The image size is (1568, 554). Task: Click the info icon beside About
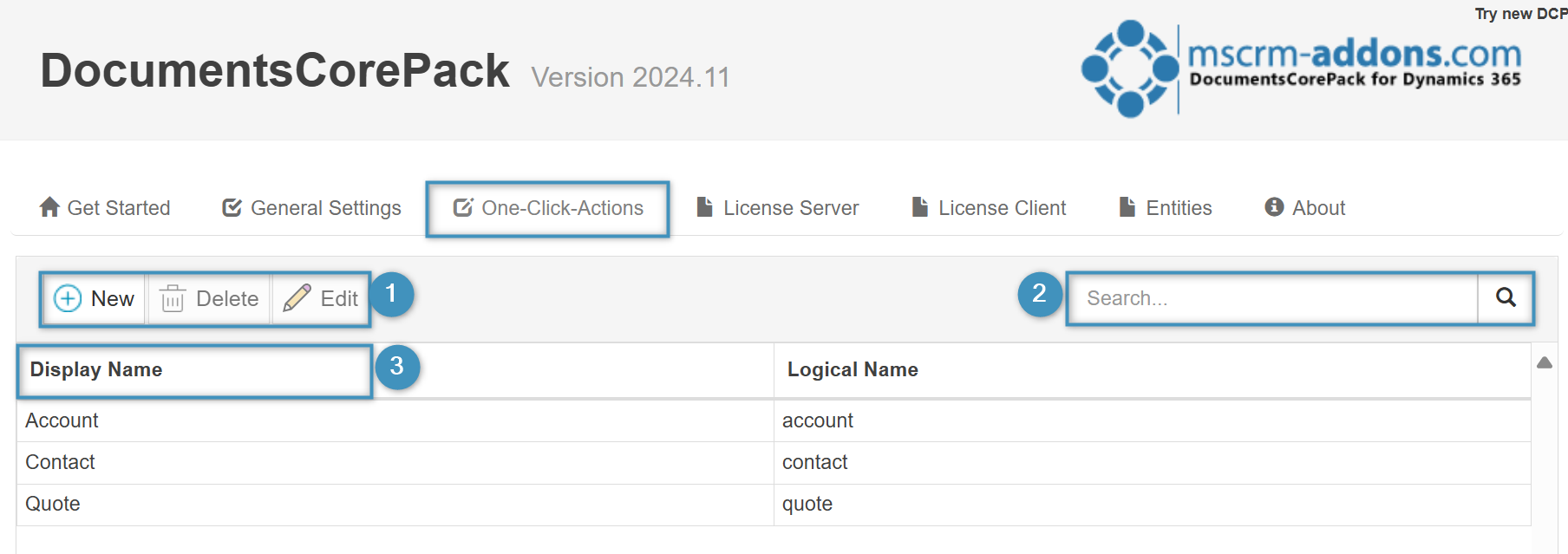[1274, 207]
